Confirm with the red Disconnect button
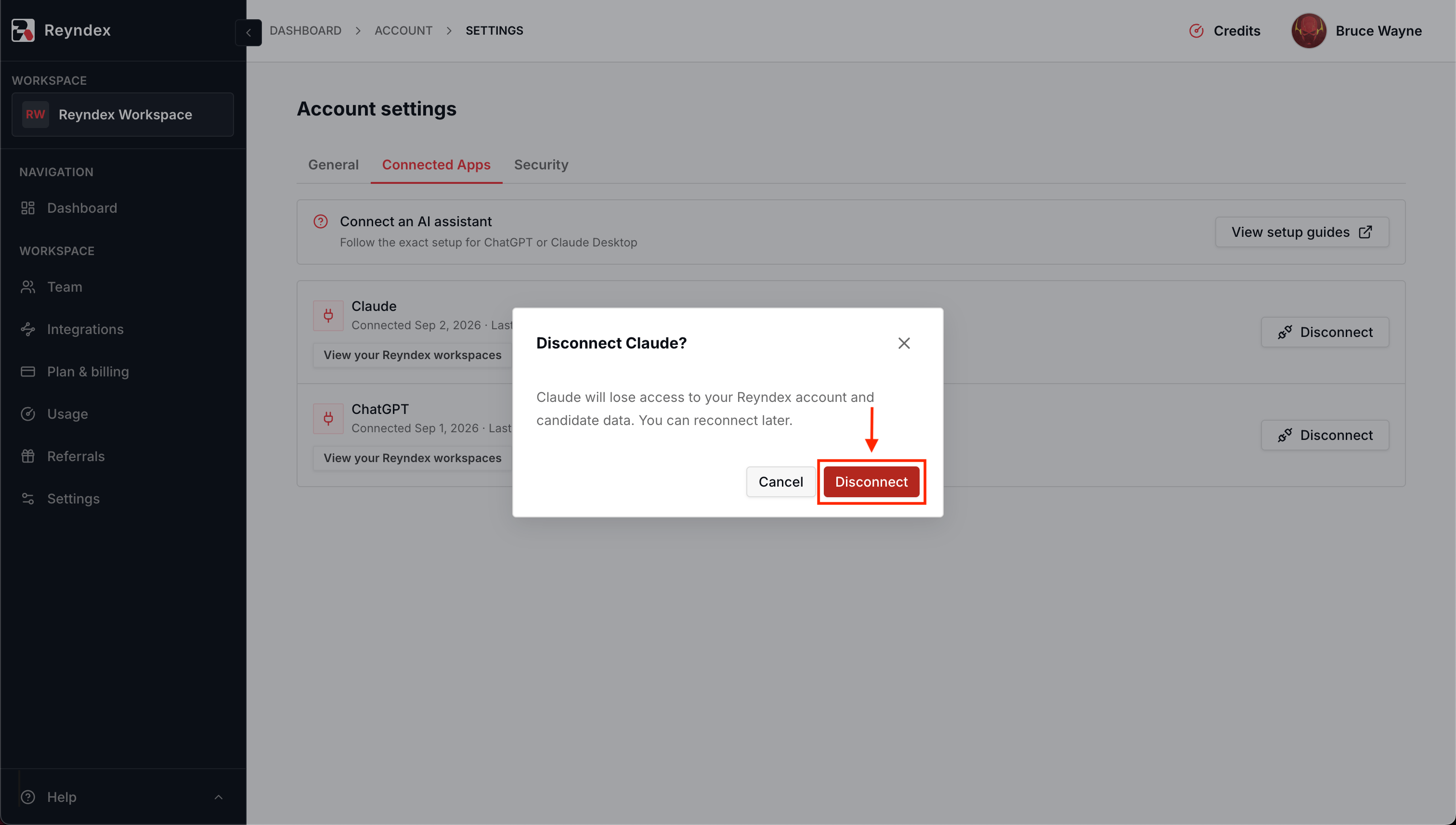This screenshot has width=1456, height=825. tap(871, 482)
